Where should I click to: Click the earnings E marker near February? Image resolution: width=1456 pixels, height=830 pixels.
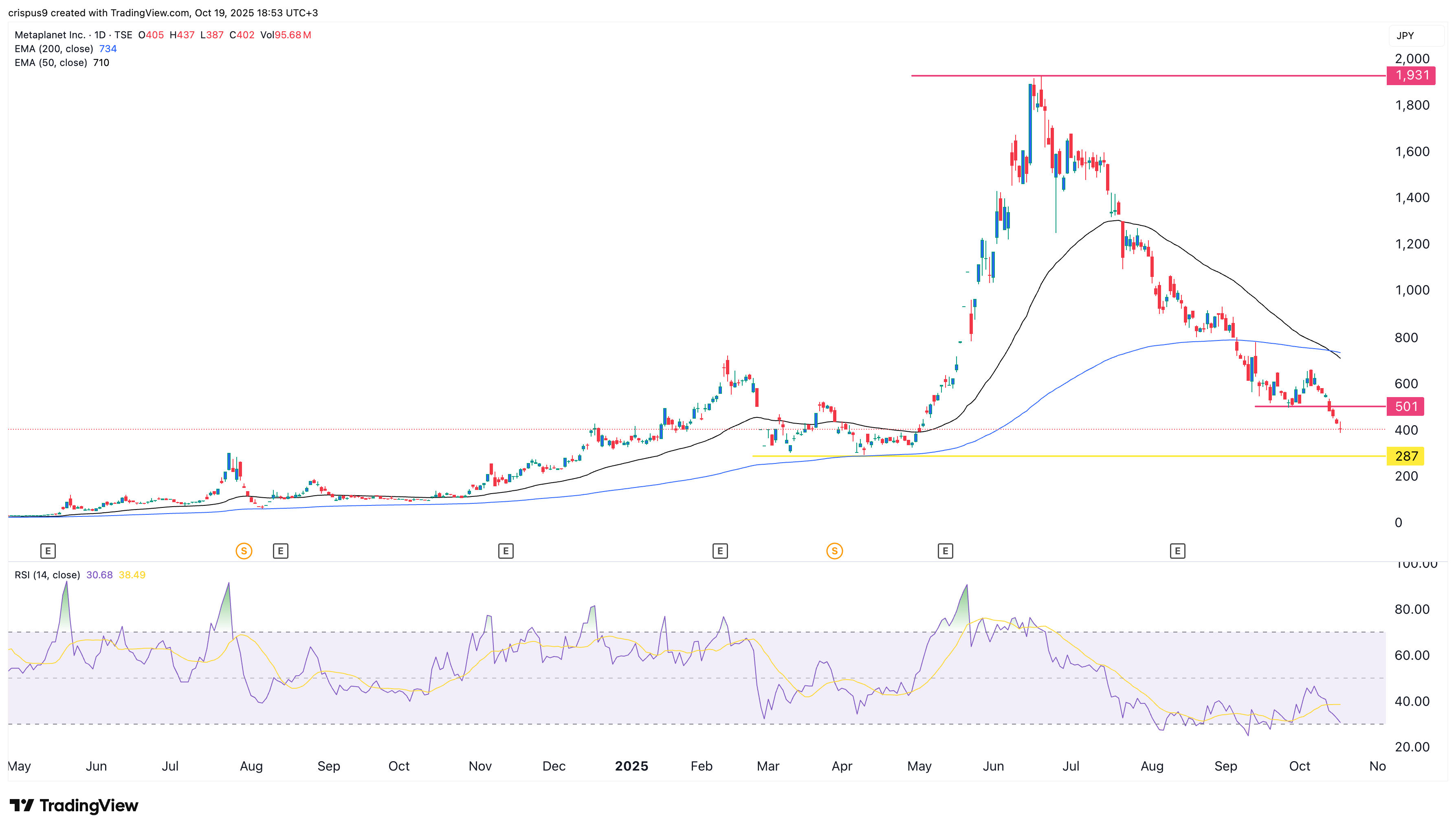tap(720, 551)
